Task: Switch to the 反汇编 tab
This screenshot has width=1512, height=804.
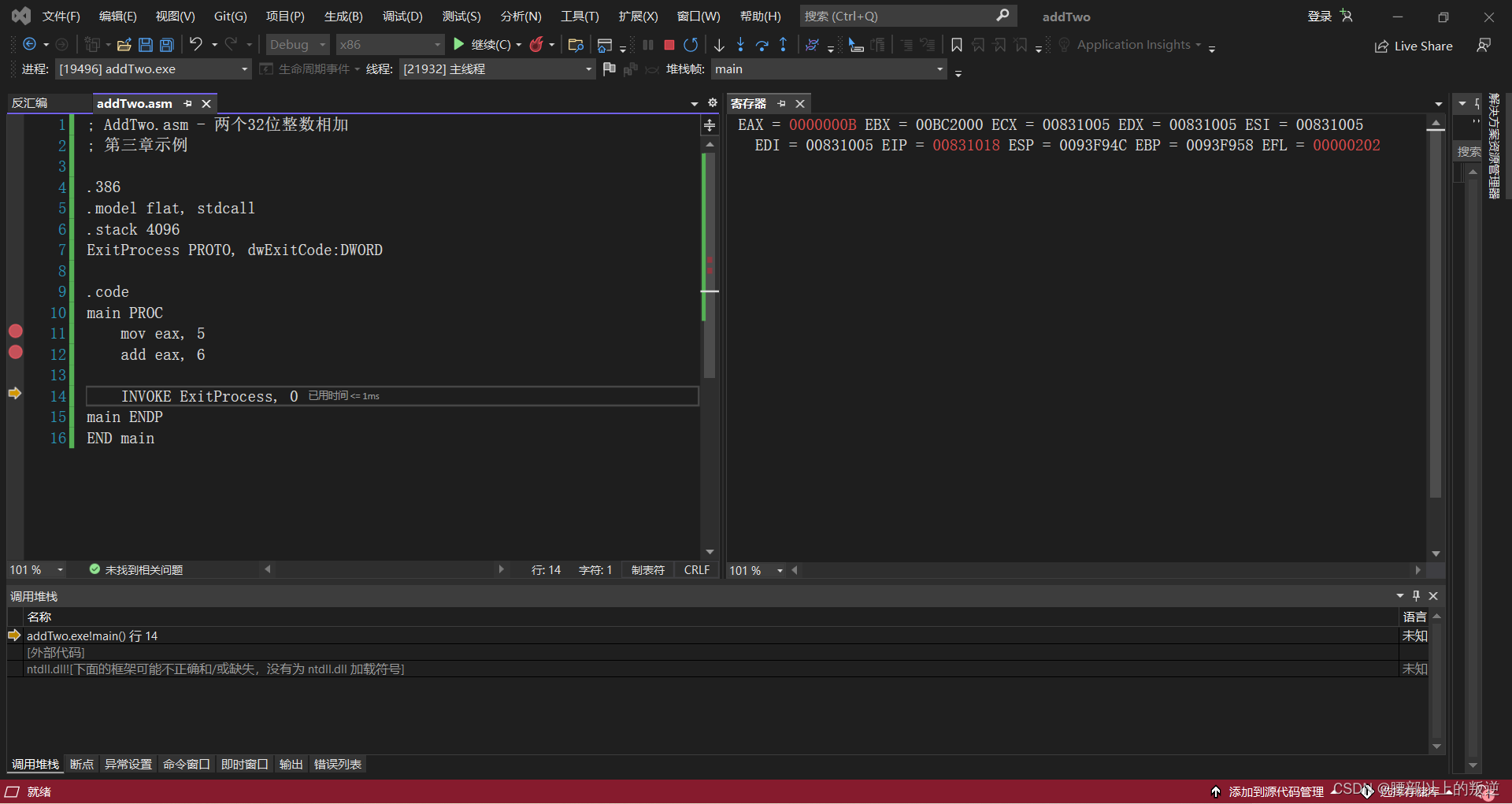Action: (x=30, y=103)
